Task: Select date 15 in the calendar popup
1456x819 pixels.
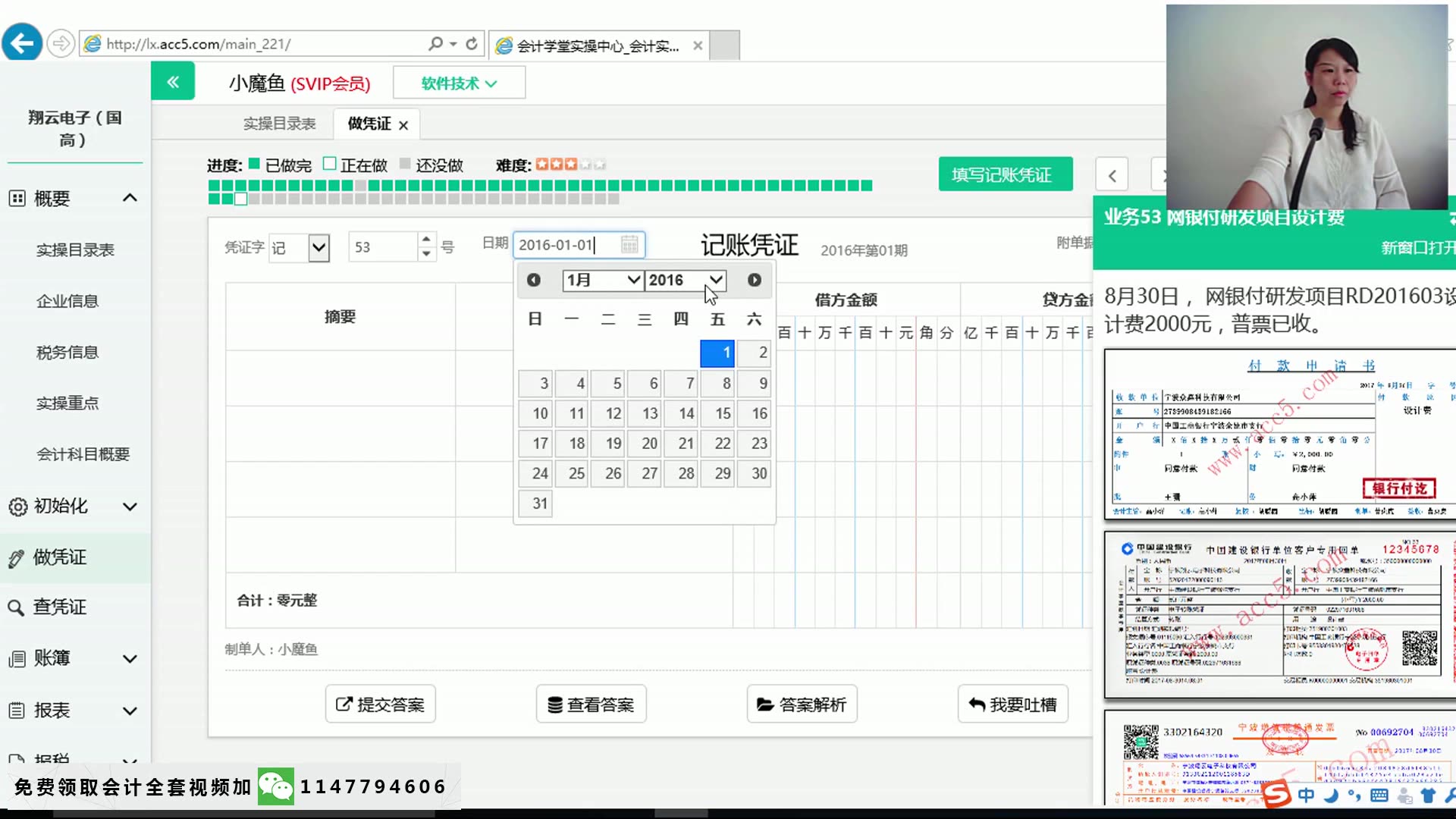Action: click(717, 413)
